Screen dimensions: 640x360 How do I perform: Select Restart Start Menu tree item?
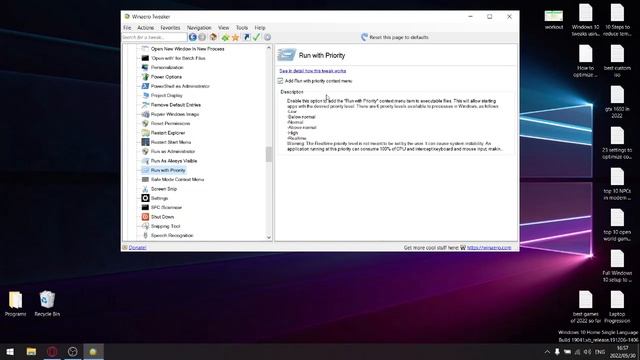pos(171,142)
